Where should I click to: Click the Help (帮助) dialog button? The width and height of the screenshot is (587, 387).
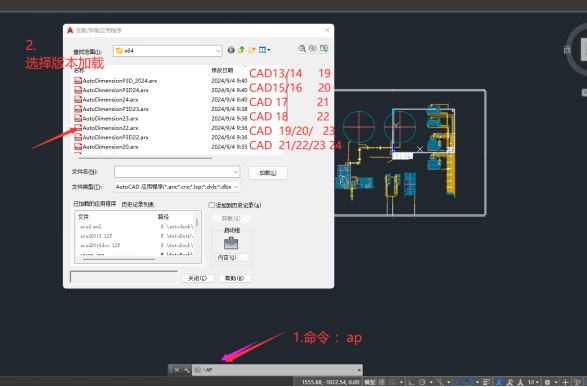pos(235,278)
